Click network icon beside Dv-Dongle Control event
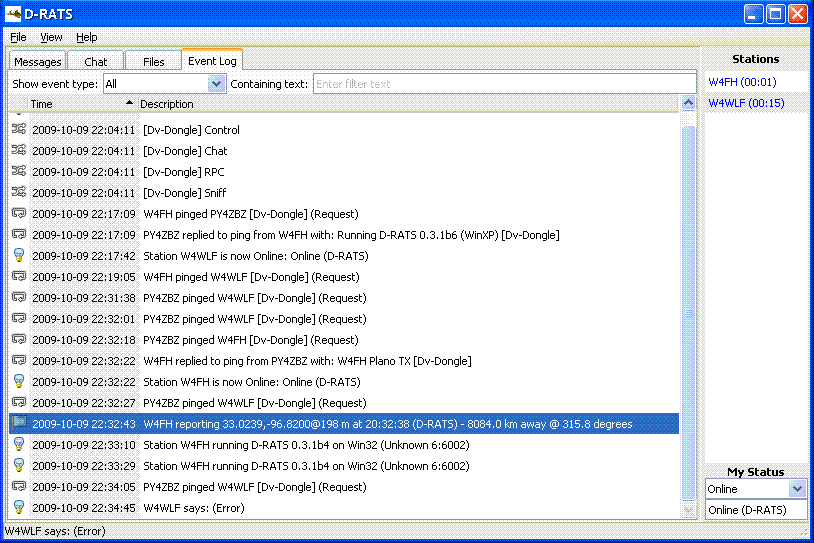814x543 pixels. pyautogui.click(x=19, y=129)
